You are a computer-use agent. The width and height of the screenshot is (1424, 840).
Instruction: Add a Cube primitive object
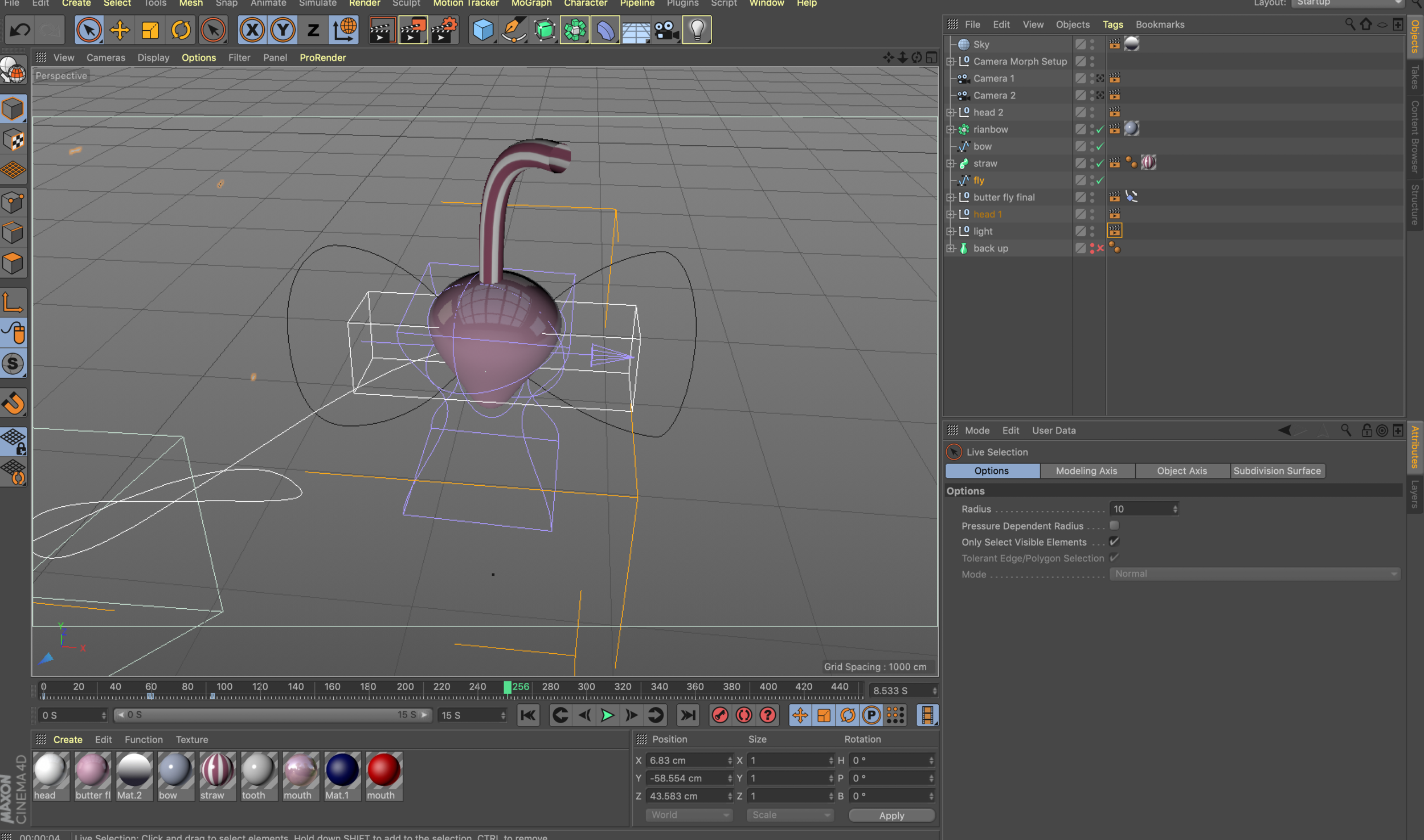click(x=483, y=30)
